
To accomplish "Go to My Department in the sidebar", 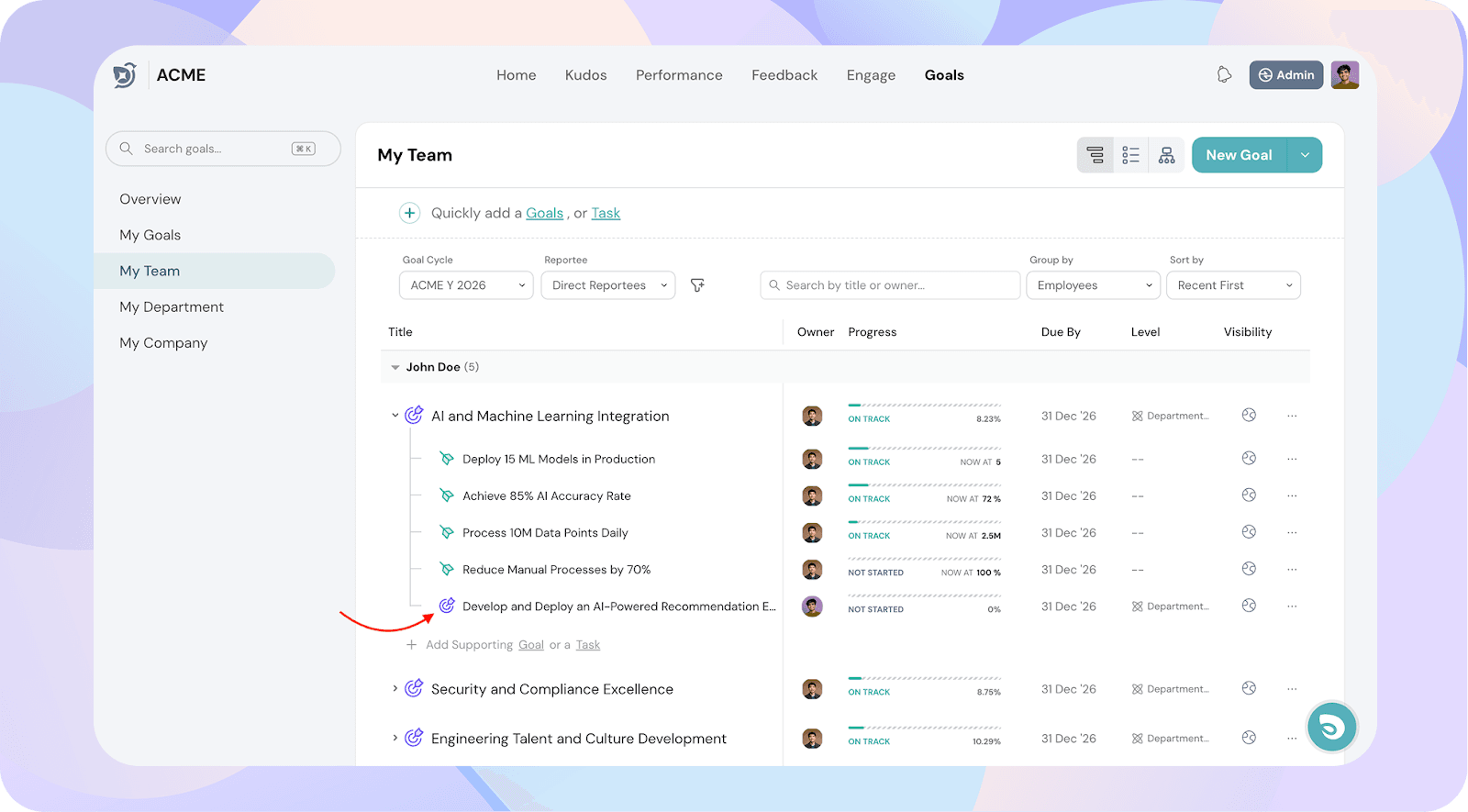I will click(172, 307).
